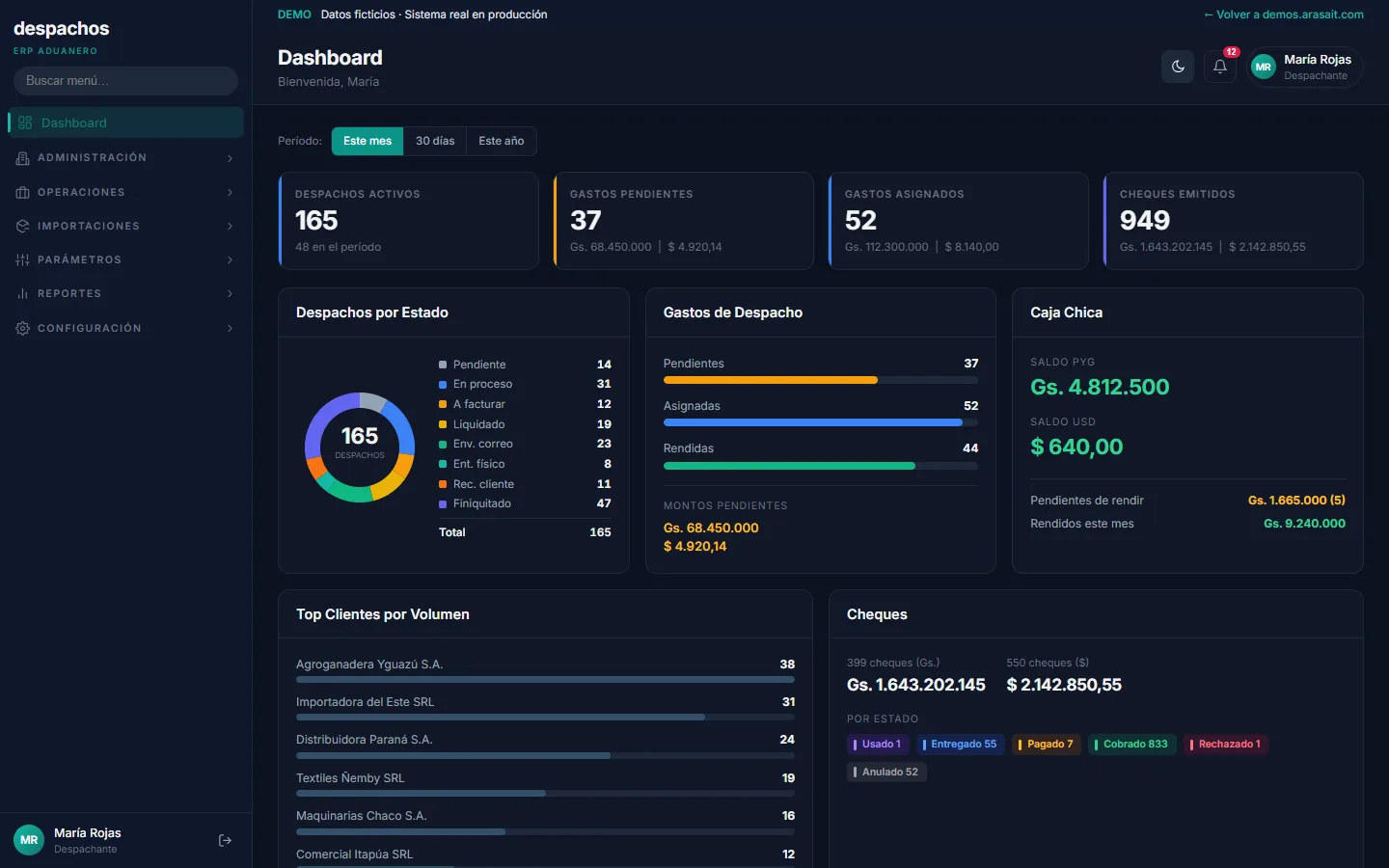Screen dimensions: 1389x868
Task: Click the Reportes bar chart icon
Action: (x=22, y=293)
